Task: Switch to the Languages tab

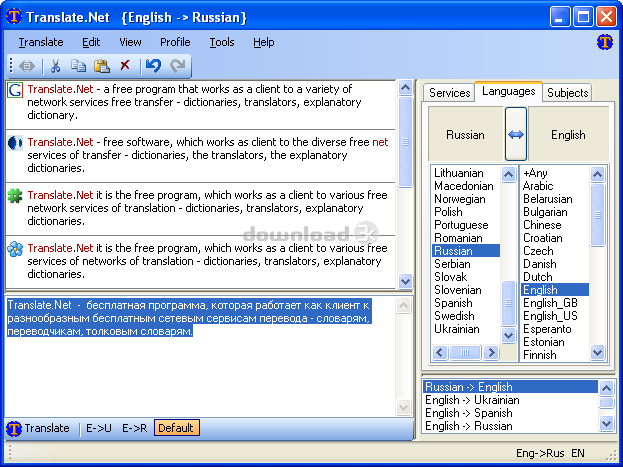Action: 509,91
